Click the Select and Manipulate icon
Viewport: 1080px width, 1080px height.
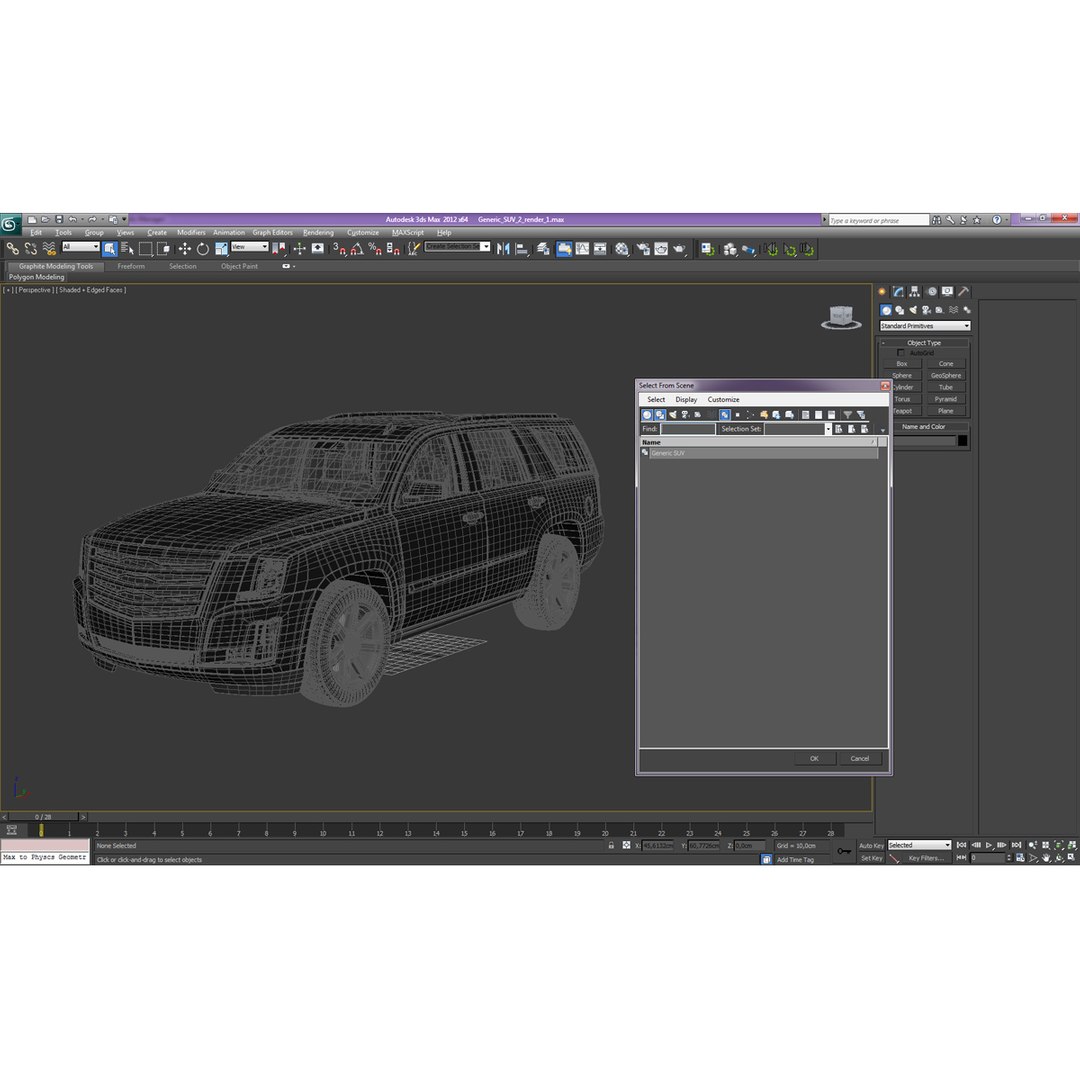[x=299, y=249]
